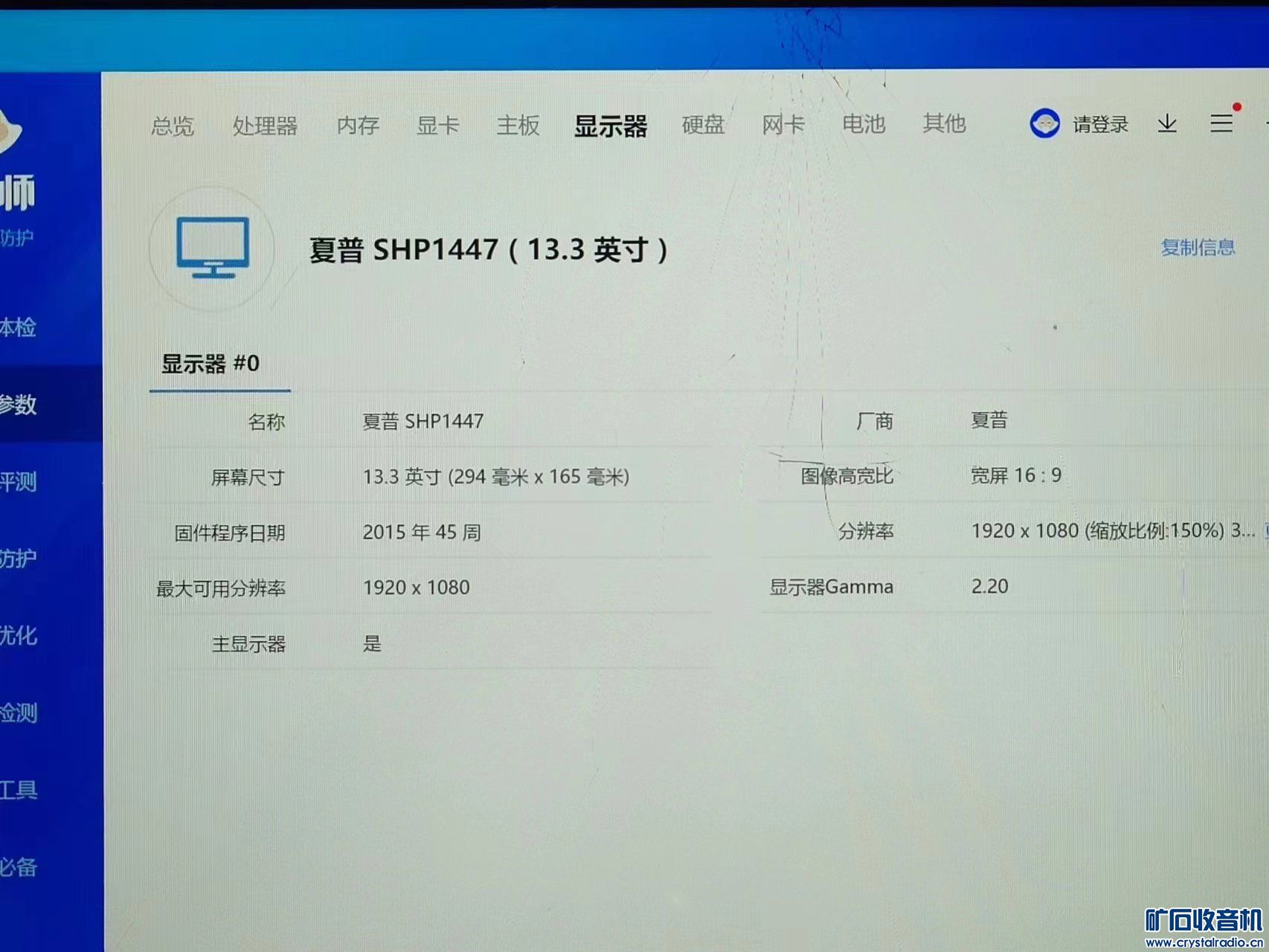Click the 厂商 label
The image size is (1269, 952).
tap(874, 421)
